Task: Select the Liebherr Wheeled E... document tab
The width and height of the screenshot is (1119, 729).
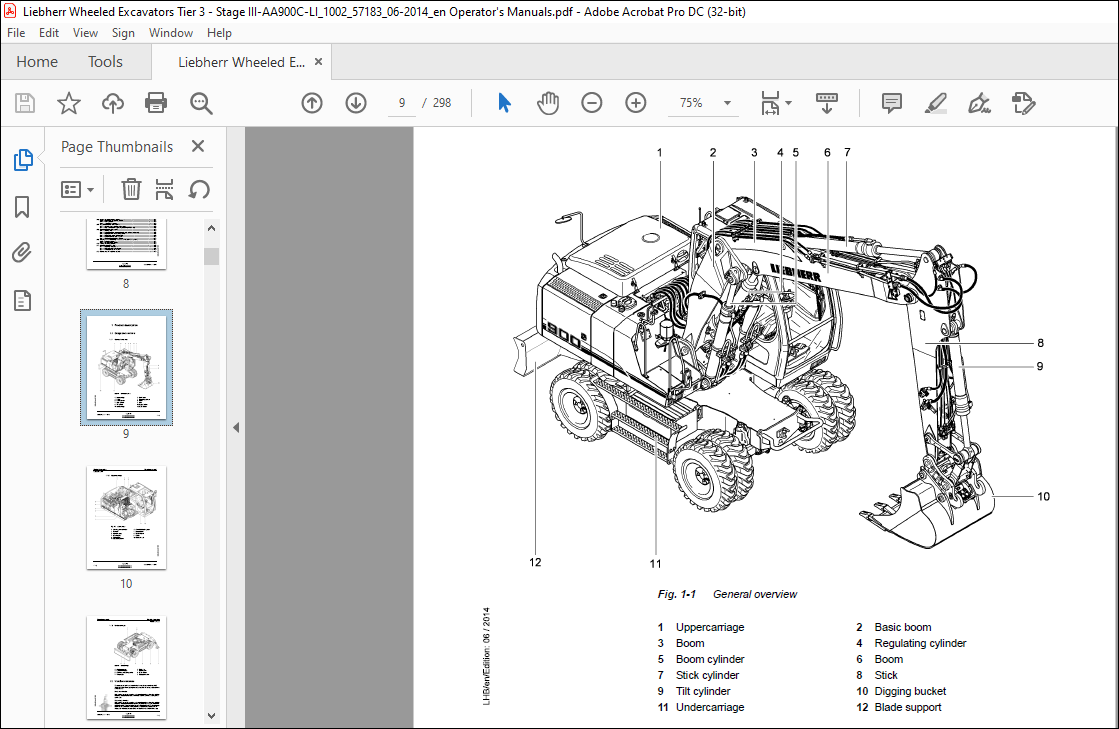Action: coord(241,63)
